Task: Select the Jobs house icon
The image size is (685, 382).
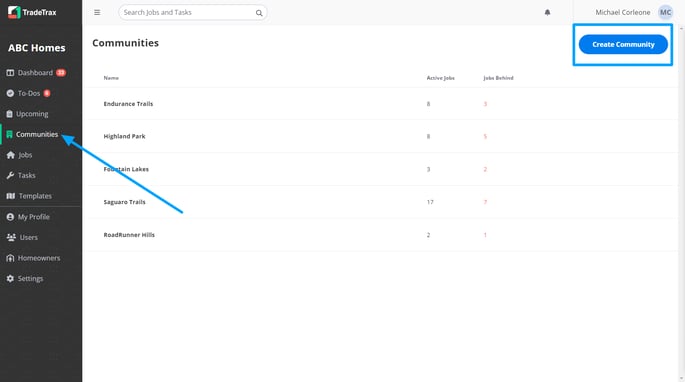Action: [x=10, y=155]
